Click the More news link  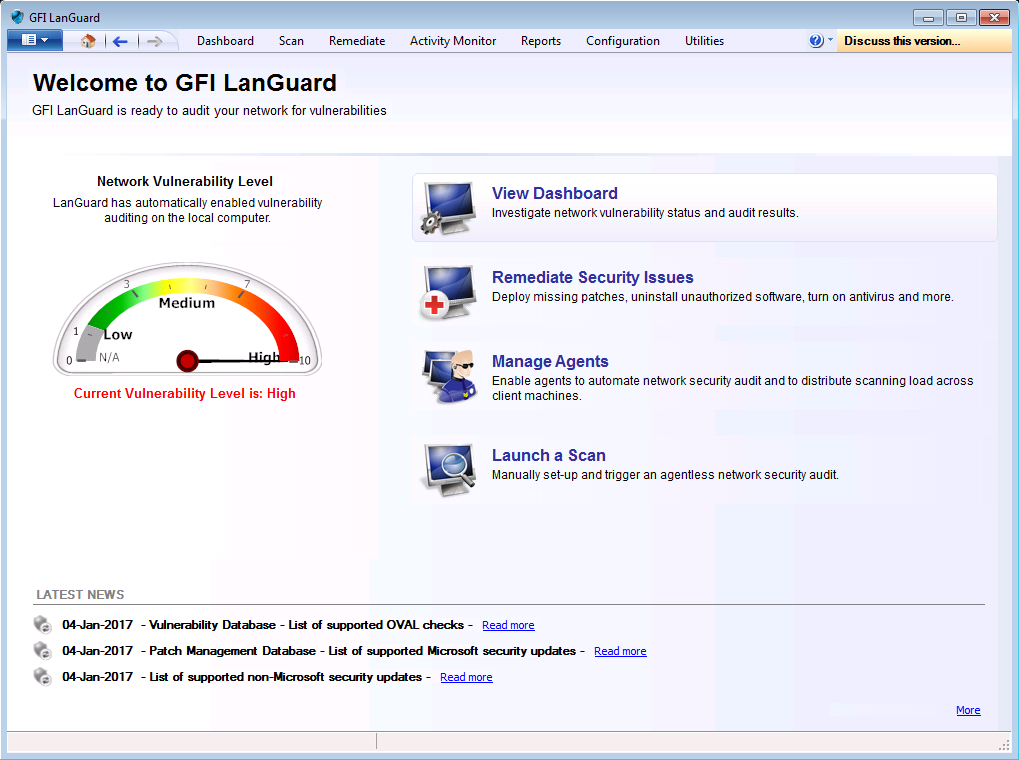click(968, 711)
